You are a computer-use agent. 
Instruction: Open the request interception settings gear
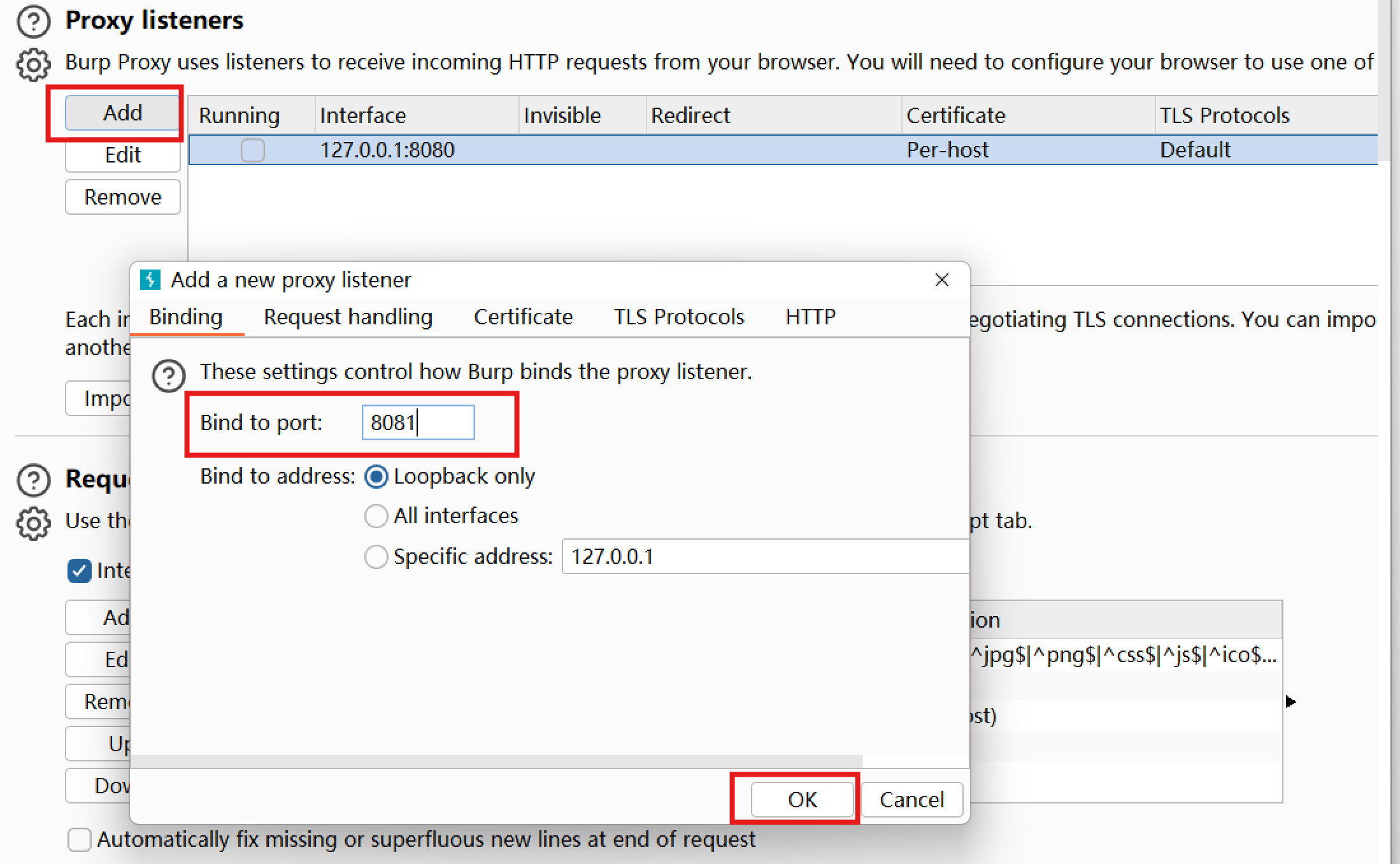(33, 523)
